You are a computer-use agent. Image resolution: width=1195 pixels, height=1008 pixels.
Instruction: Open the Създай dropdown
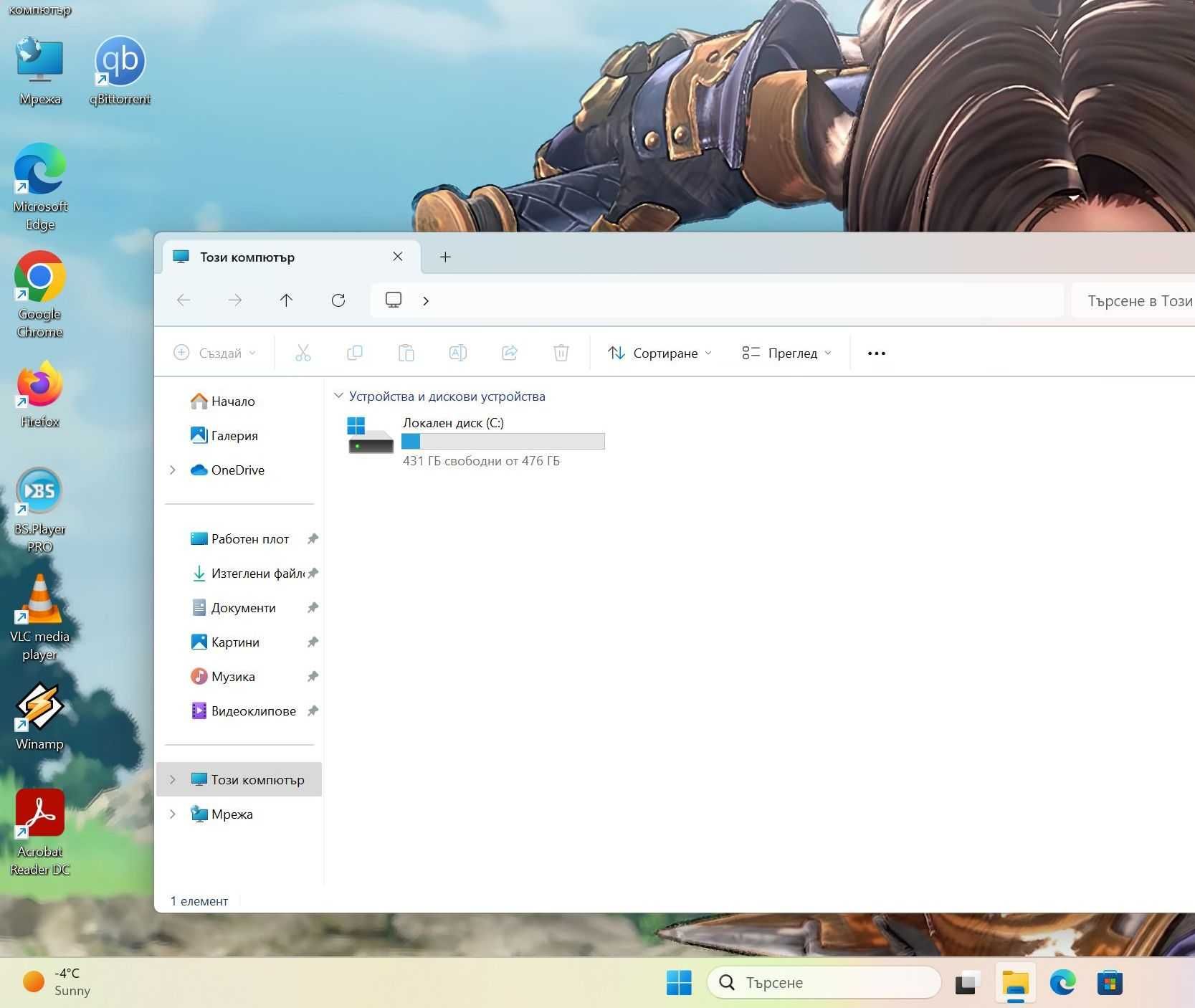[215, 353]
